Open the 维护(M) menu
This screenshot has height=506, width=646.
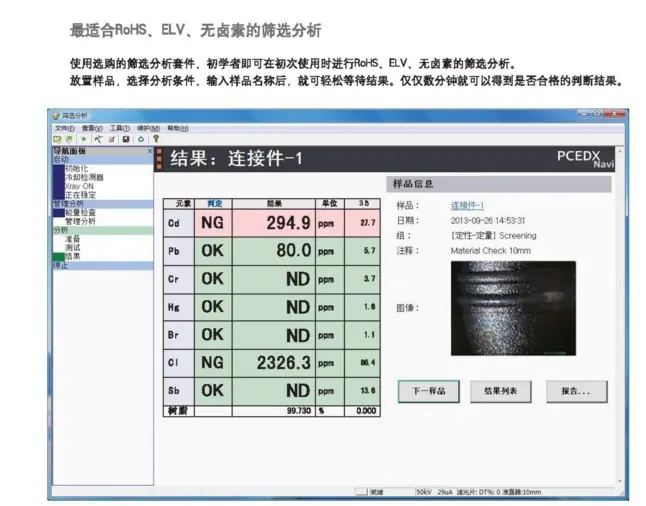click(x=148, y=129)
